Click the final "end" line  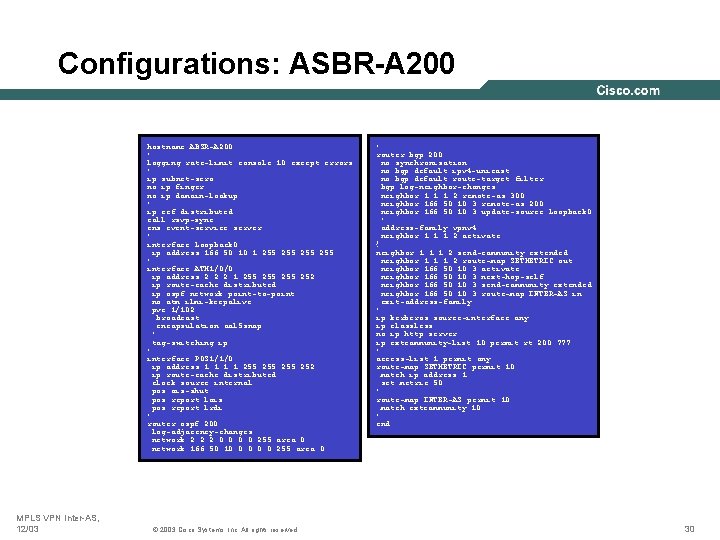[x=383, y=424]
